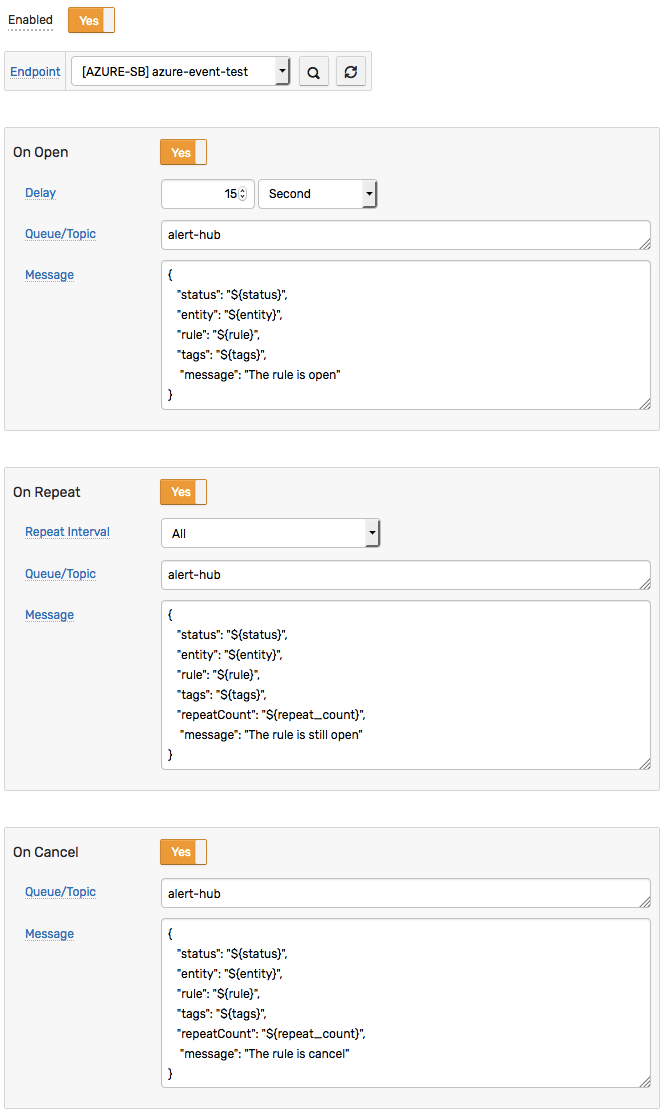666x1115 pixels.
Task: Toggle the On Cancel switch
Action: click(x=183, y=852)
